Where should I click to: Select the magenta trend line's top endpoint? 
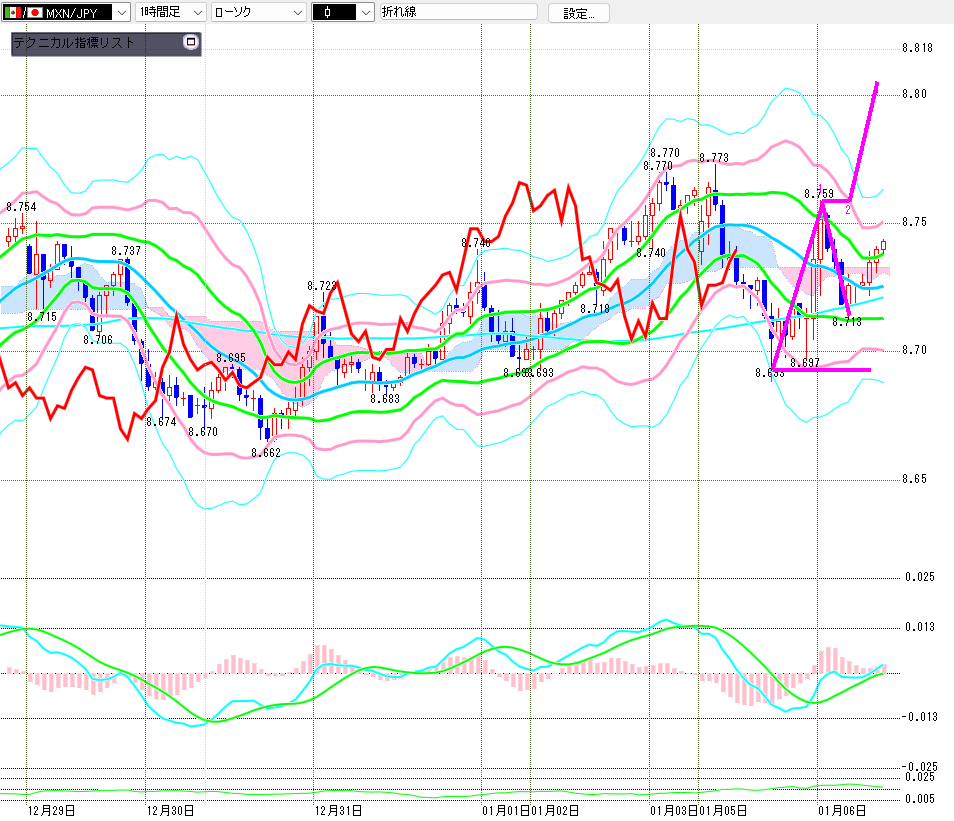877,82
